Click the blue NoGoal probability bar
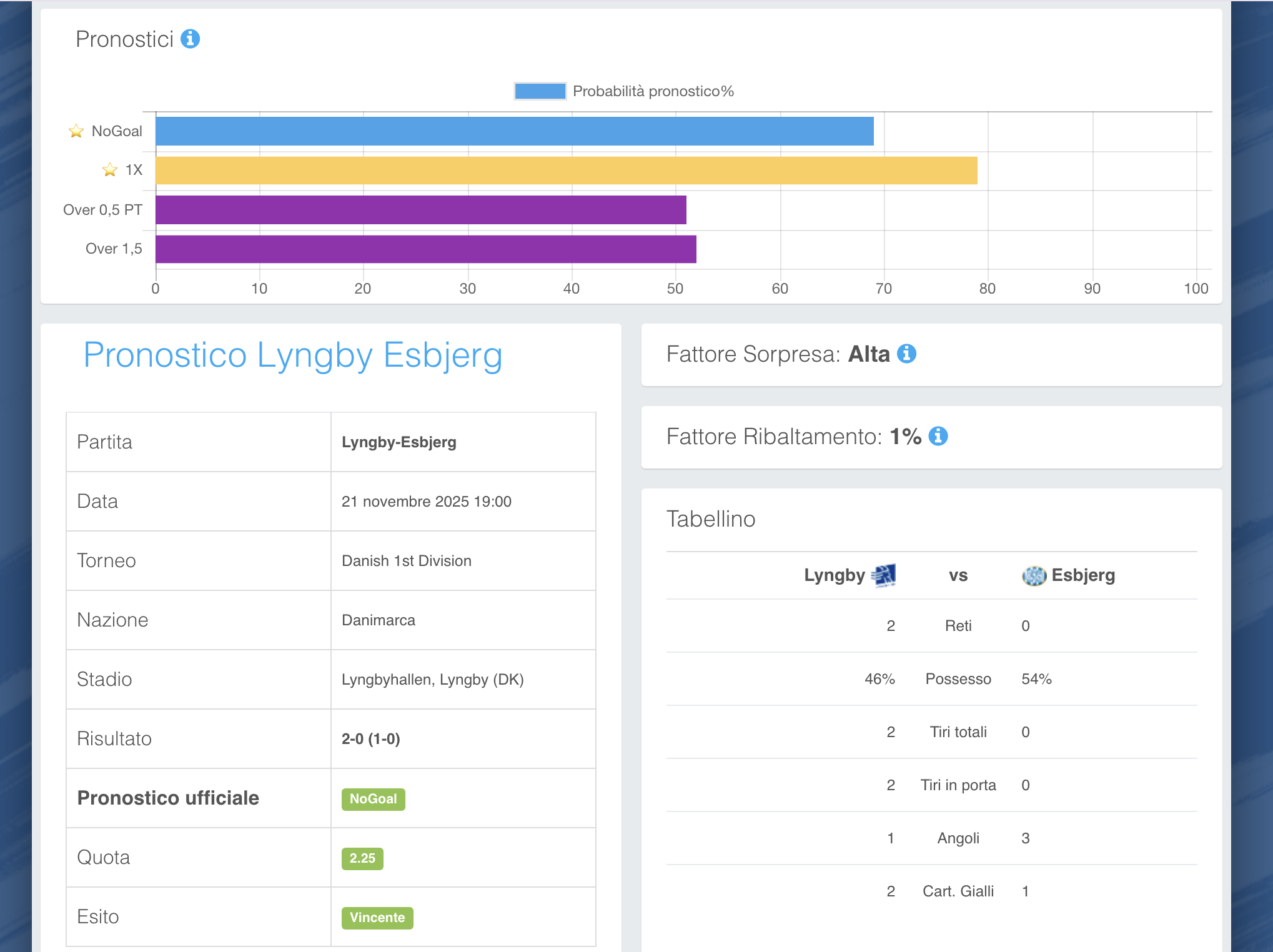Image resolution: width=1273 pixels, height=952 pixels. click(514, 131)
